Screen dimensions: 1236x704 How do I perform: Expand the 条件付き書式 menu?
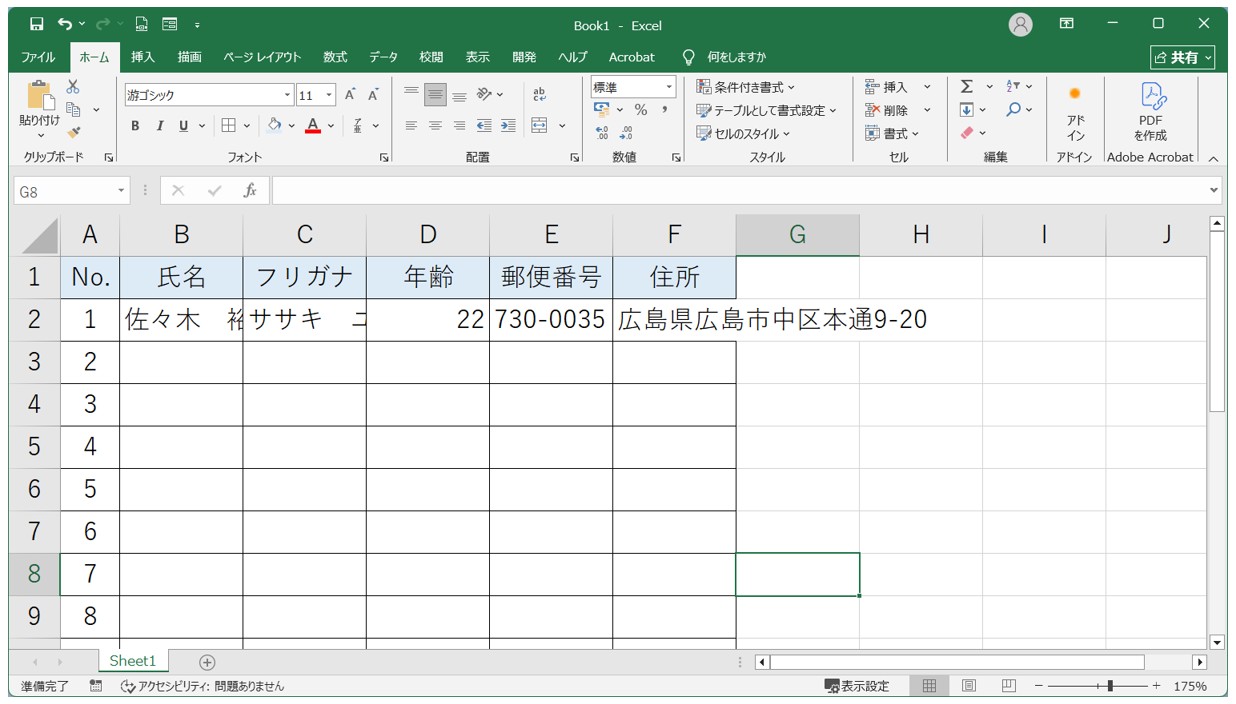tap(746, 88)
